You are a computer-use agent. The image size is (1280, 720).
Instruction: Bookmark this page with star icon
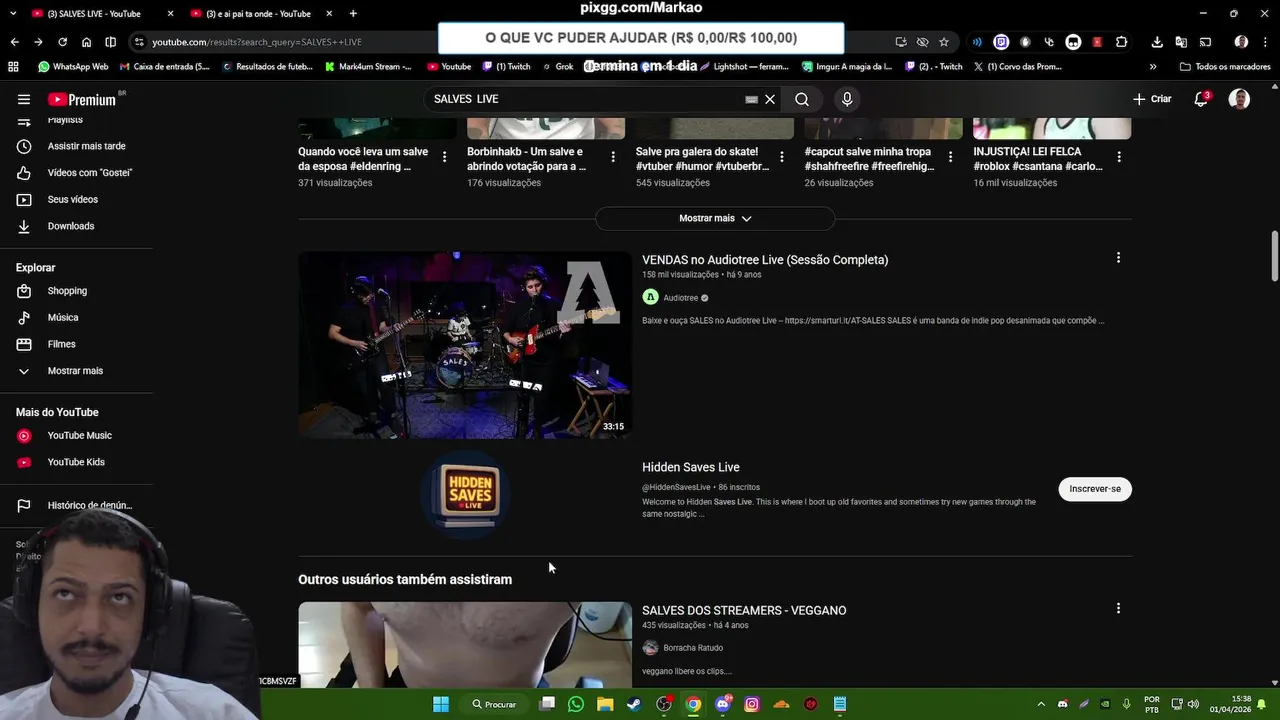click(944, 42)
